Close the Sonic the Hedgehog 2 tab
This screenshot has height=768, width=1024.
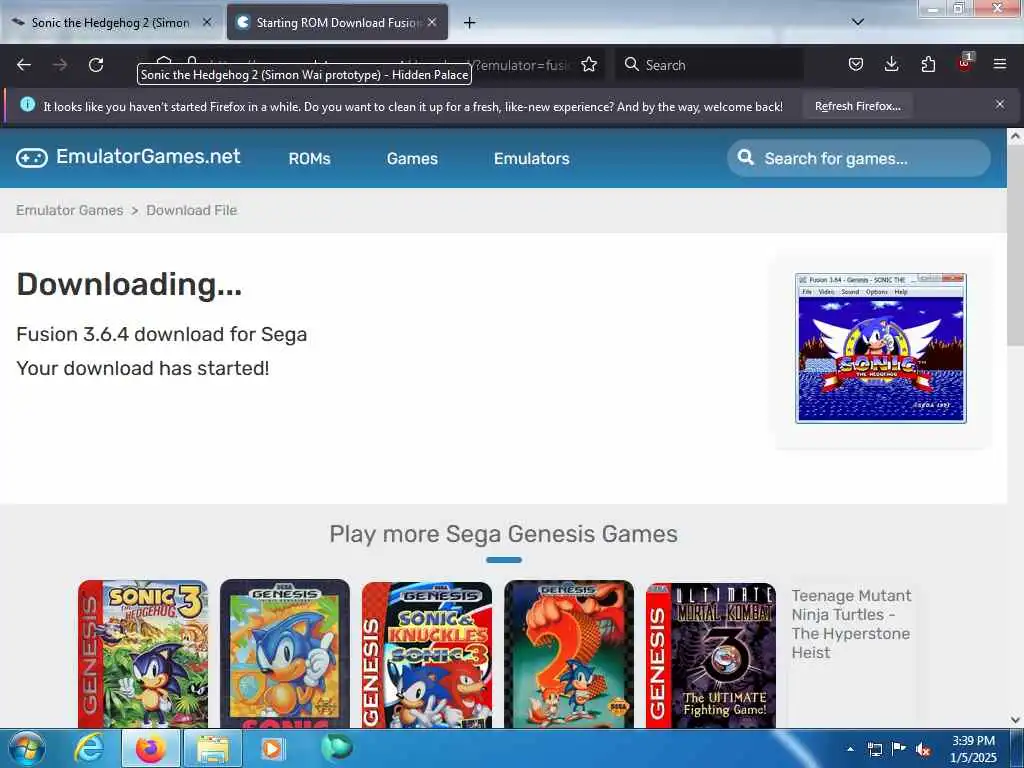tap(207, 22)
